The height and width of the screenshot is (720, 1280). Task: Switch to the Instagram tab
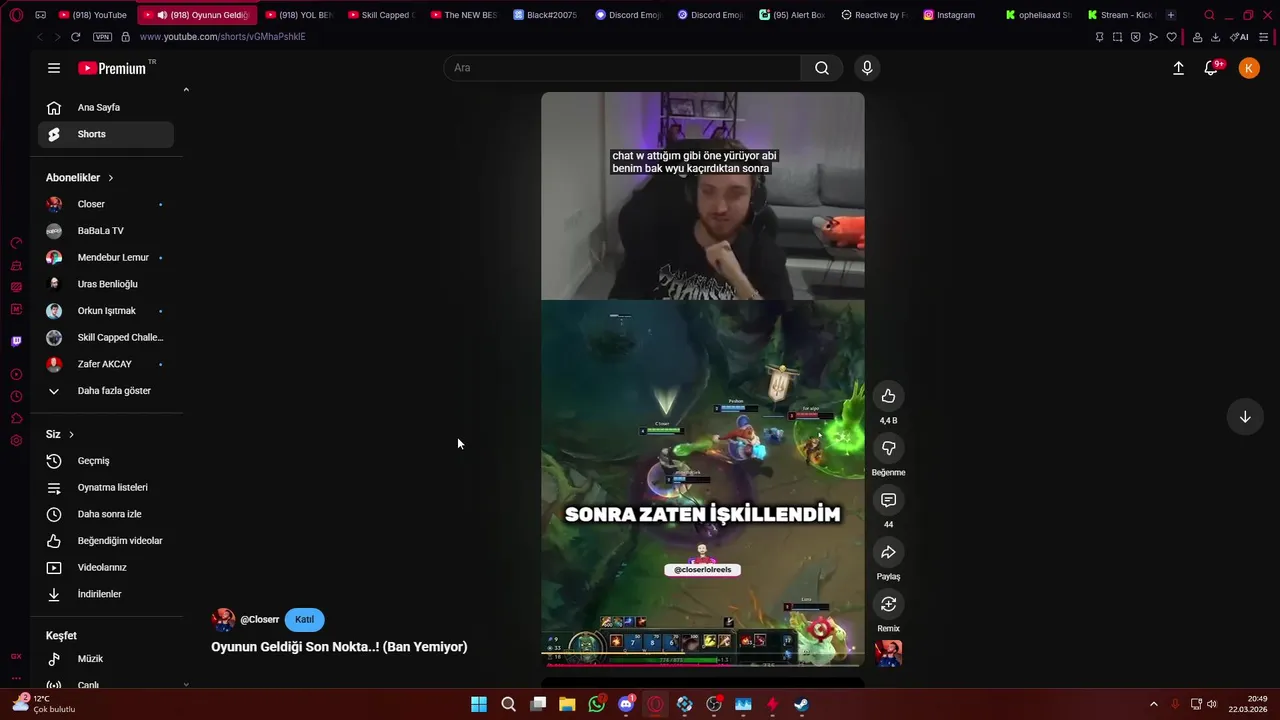pyautogui.click(x=955, y=15)
